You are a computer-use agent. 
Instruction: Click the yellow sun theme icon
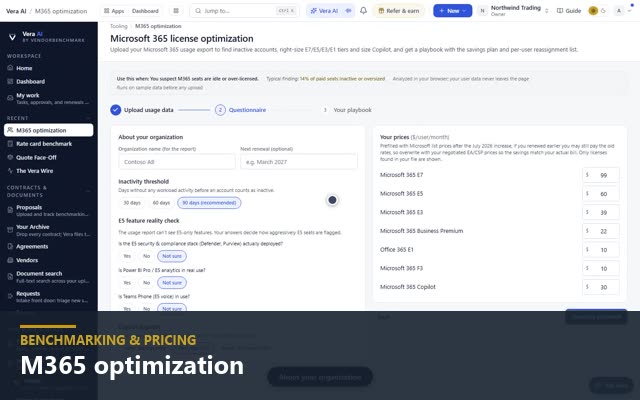pyautogui.click(x=593, y=11)
